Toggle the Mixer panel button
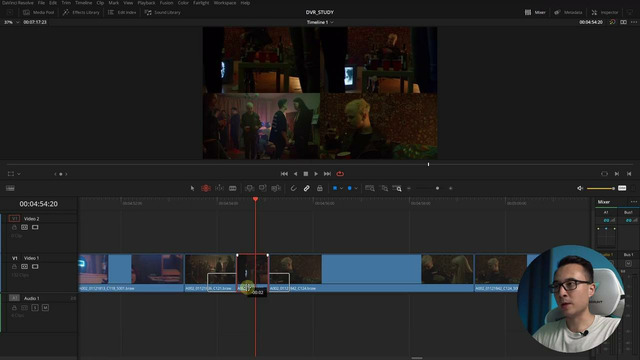The image size is (640, 360). [x=535, y=12]
